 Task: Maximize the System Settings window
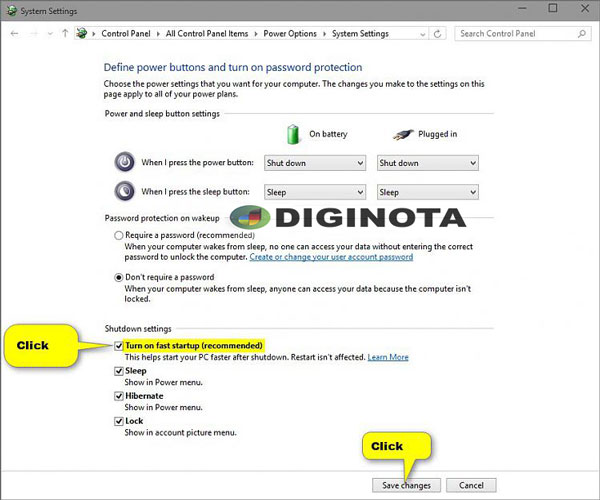pos(553,8)
